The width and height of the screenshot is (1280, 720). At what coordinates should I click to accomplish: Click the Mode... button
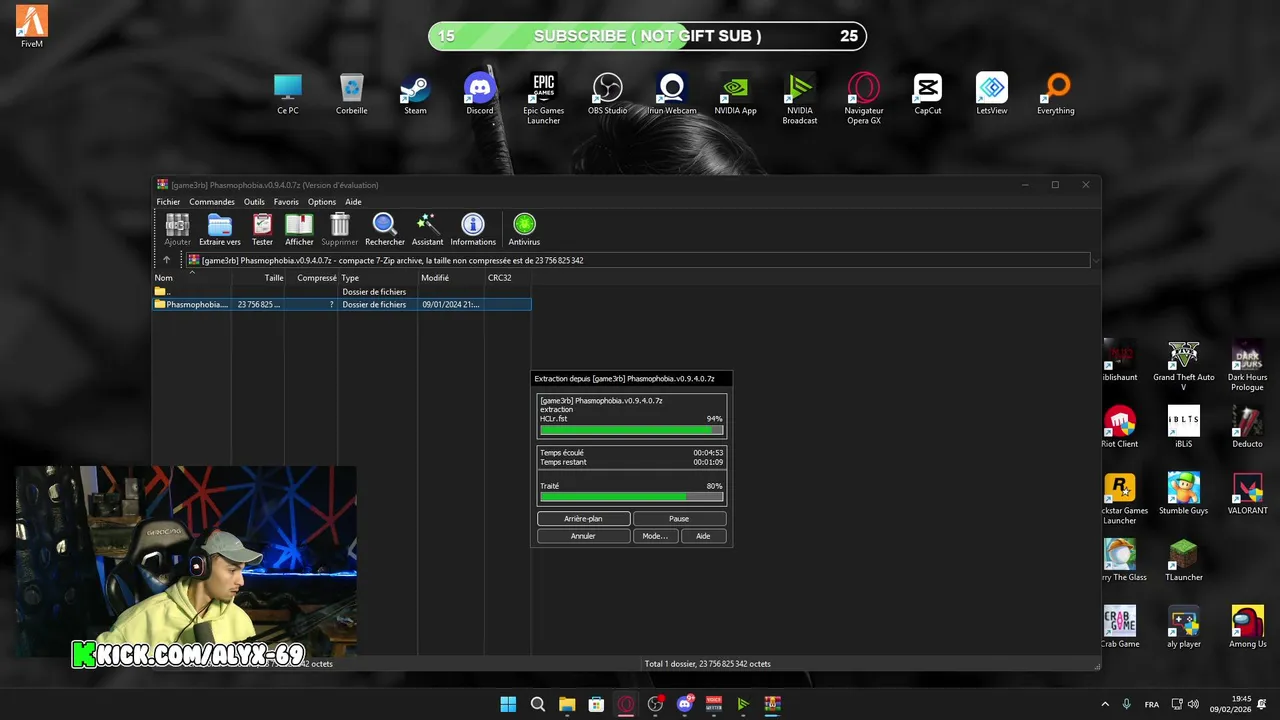[x=655, y=536]
